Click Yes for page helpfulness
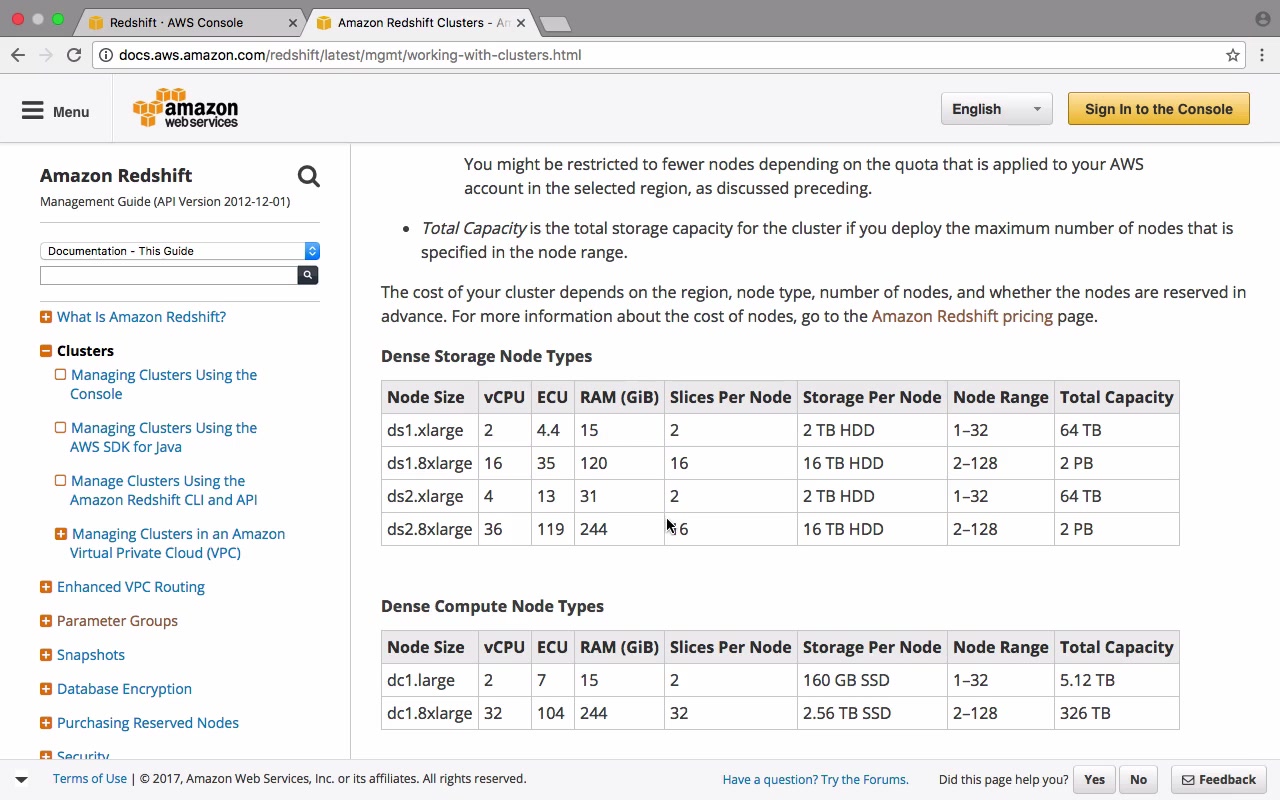 (1094, 779)
